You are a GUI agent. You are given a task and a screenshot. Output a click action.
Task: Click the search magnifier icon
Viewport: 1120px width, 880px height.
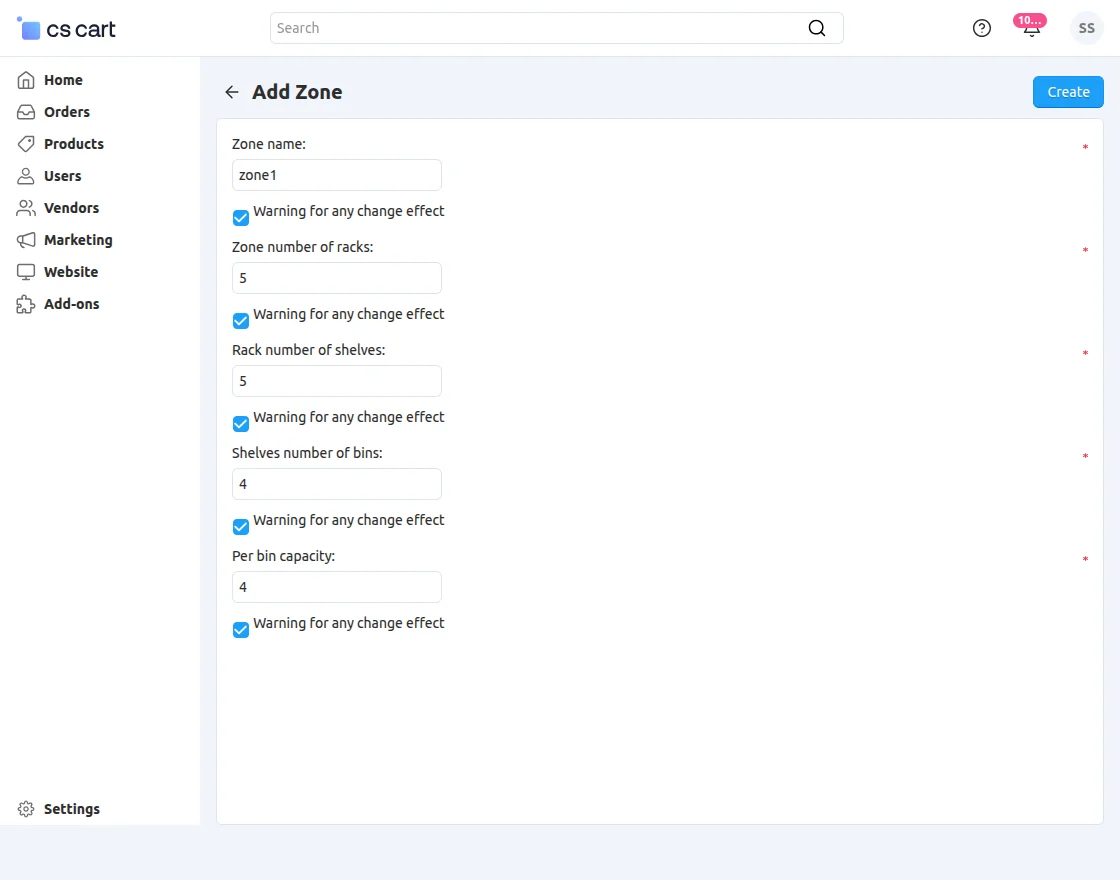[x=817, y=28]
